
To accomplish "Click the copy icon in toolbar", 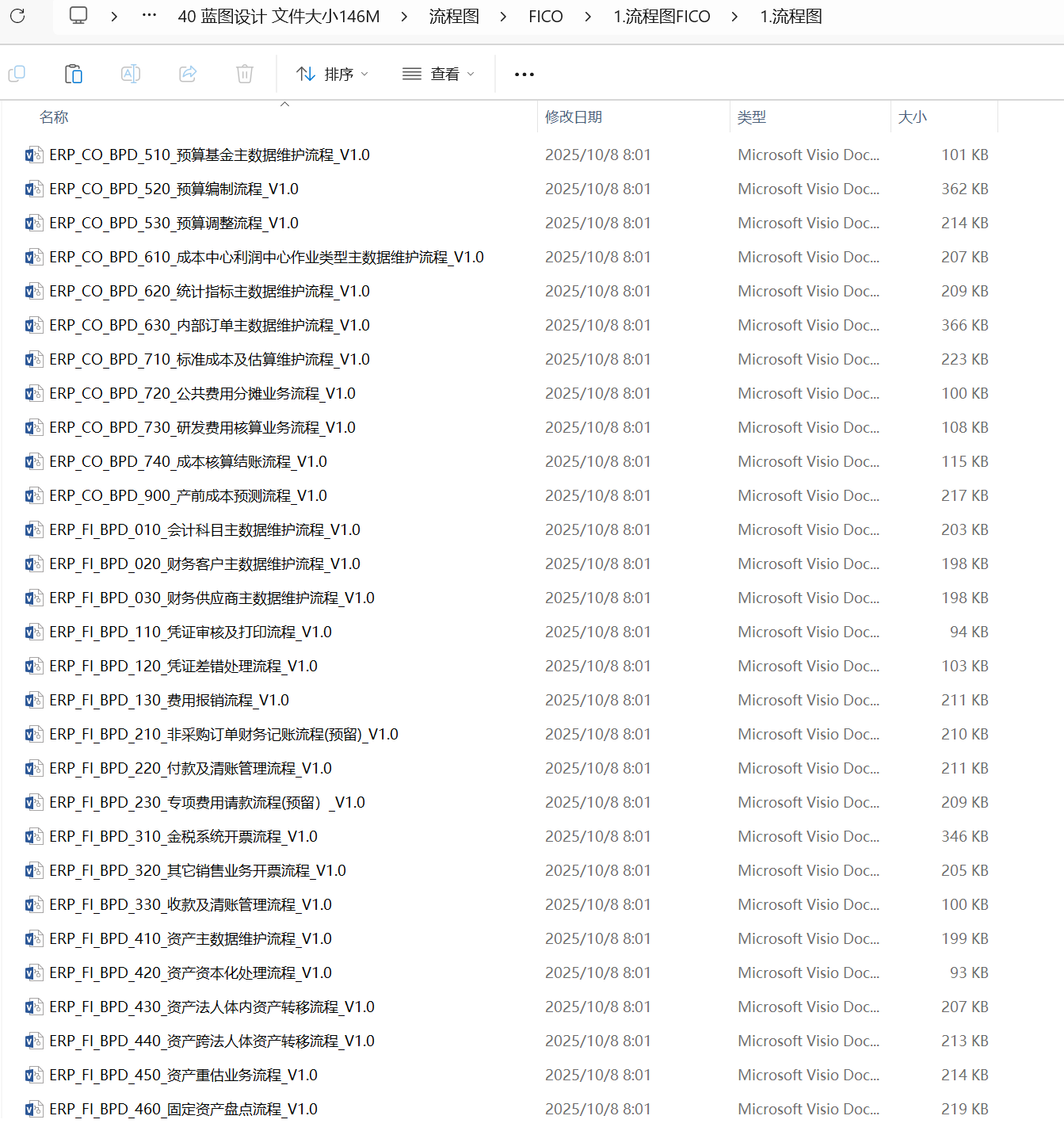I will 17,74.
